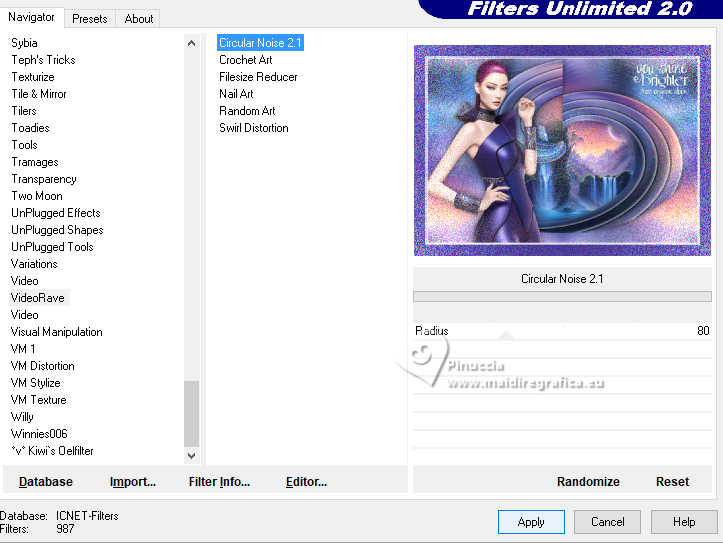Reset the filter settings
Image resolution: width=723 pixels, height=543 pixels.
[672, 482]
